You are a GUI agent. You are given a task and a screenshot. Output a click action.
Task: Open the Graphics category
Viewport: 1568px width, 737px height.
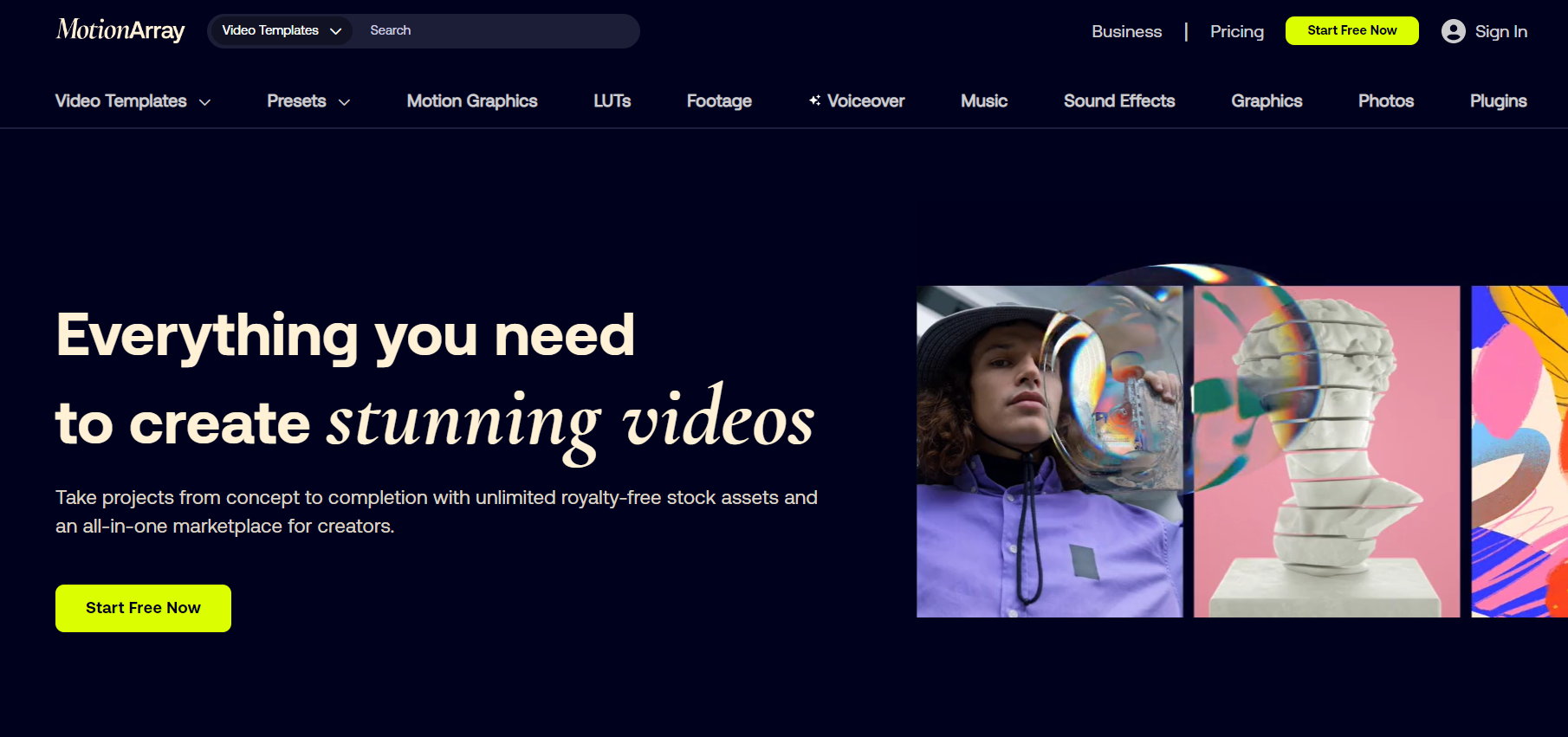[1267, 101]
